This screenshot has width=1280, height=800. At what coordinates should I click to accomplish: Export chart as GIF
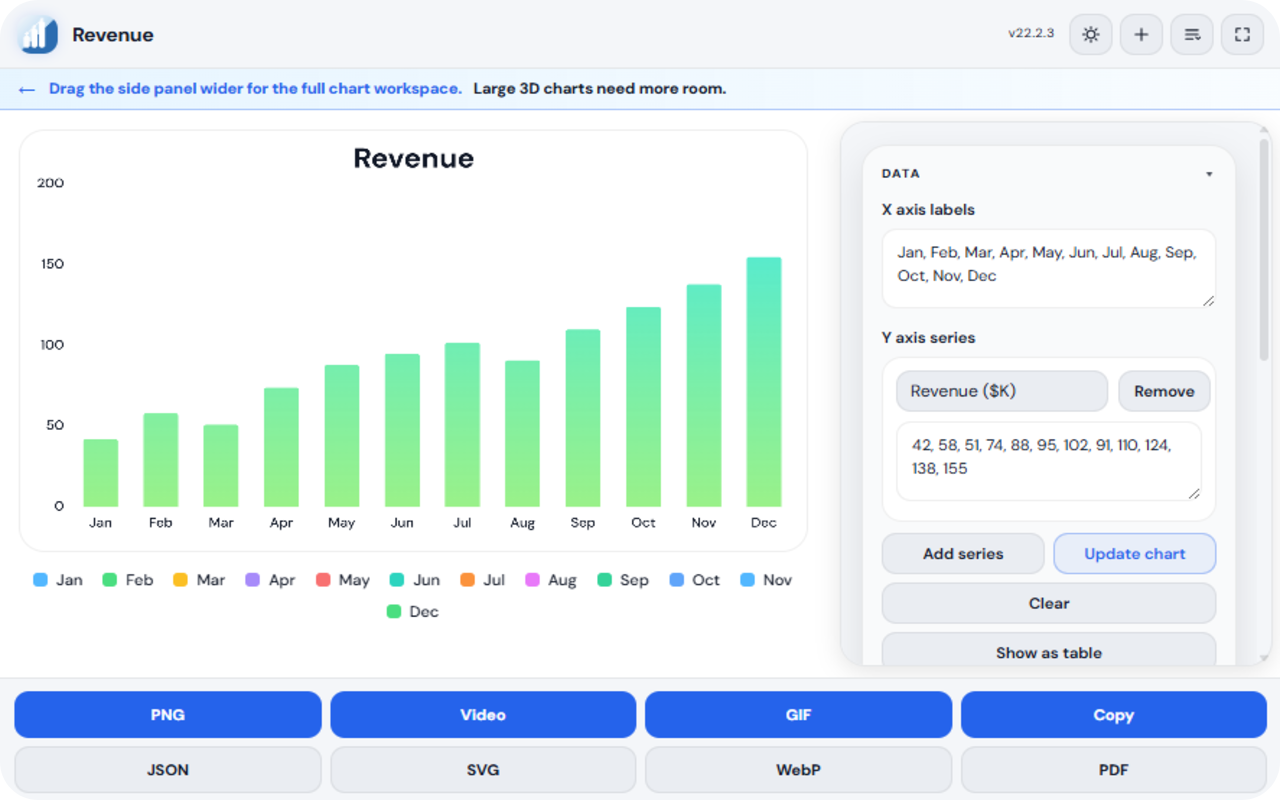point(798,715)
